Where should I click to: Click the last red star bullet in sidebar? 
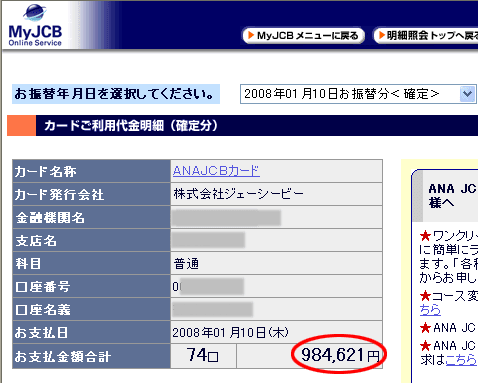coord(425,345)
